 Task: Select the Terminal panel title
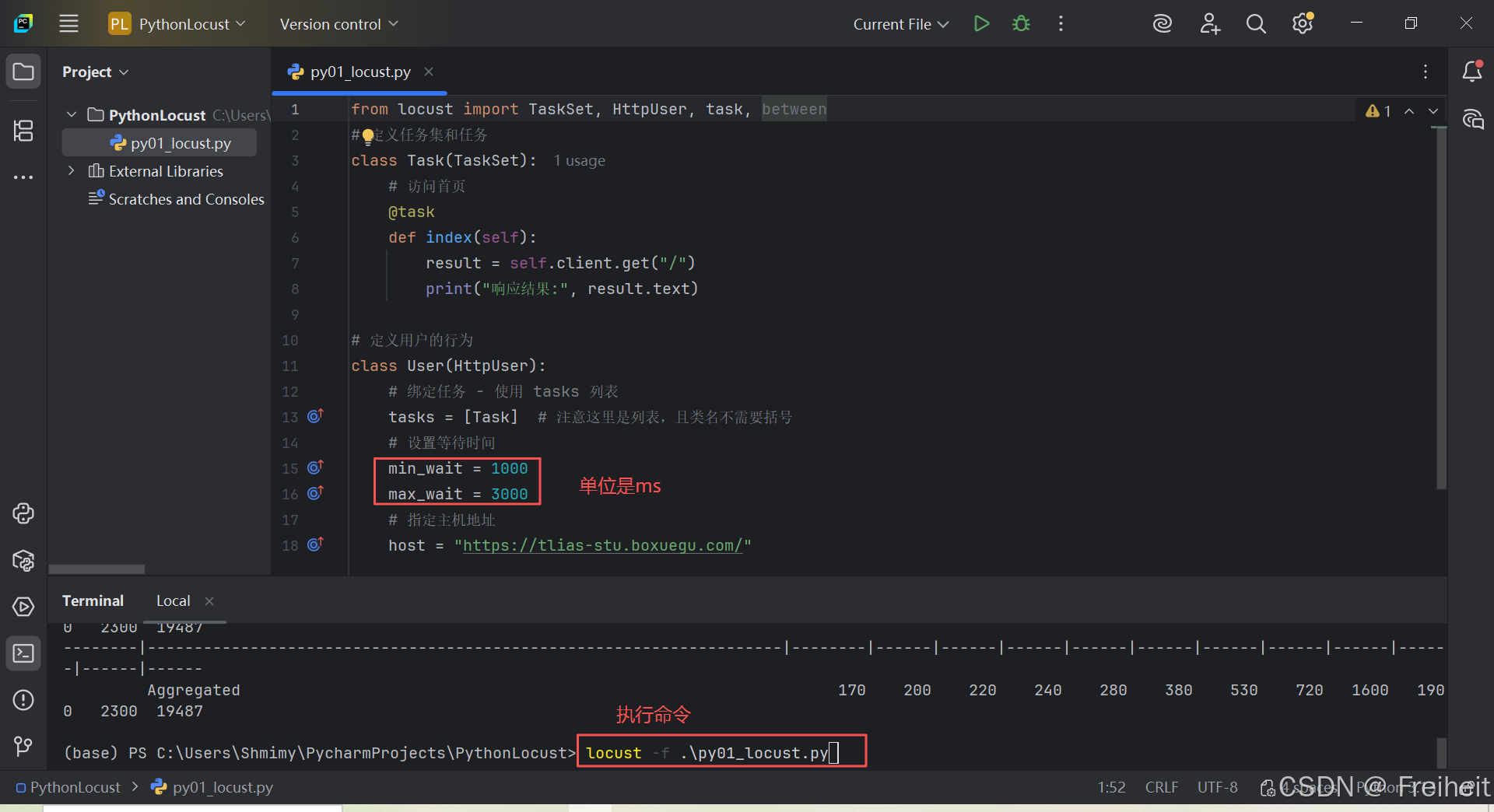tap(93, 600)
